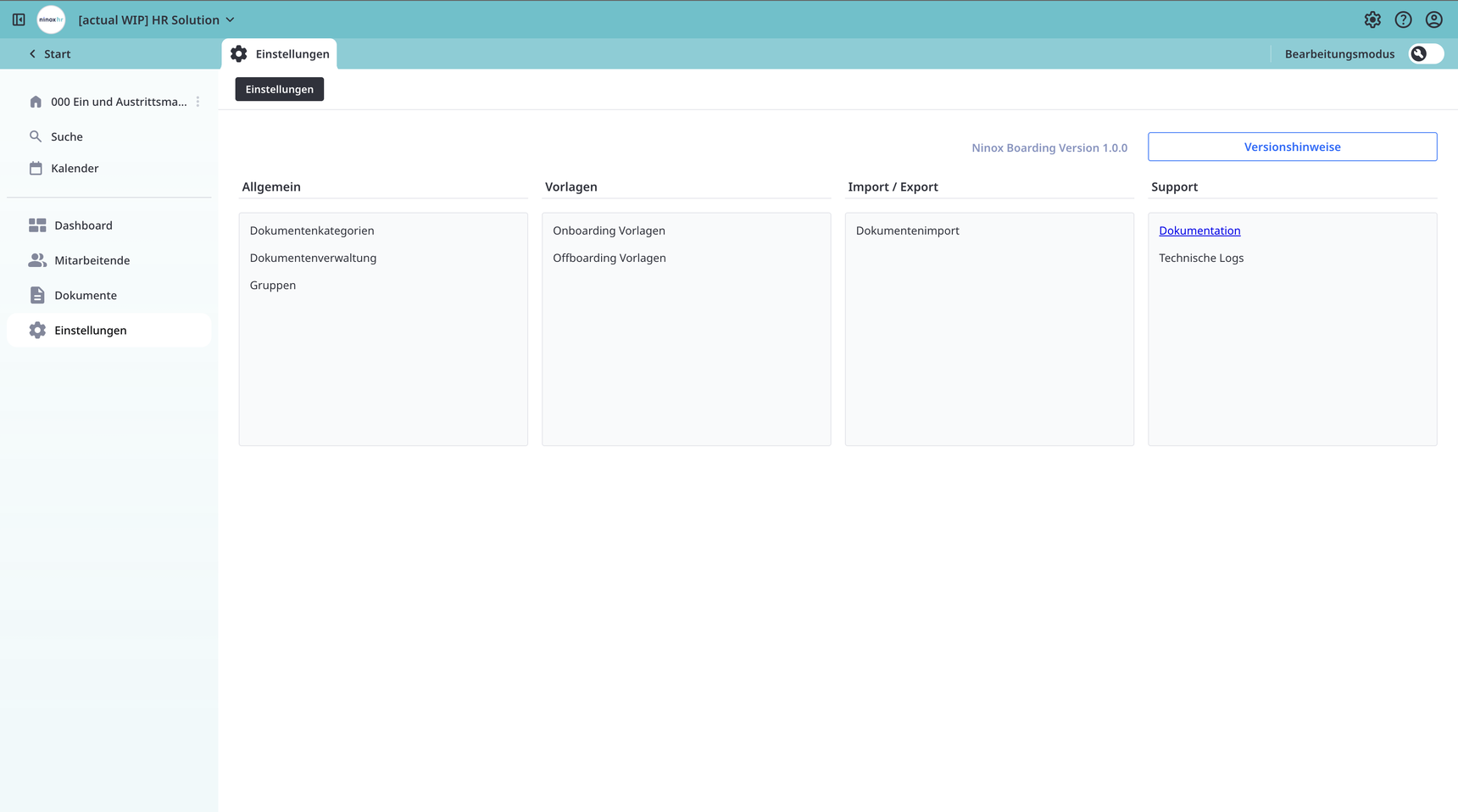Open the Dokumentation link
This screenshot has height=812, width=1458.
(1199, 231)
